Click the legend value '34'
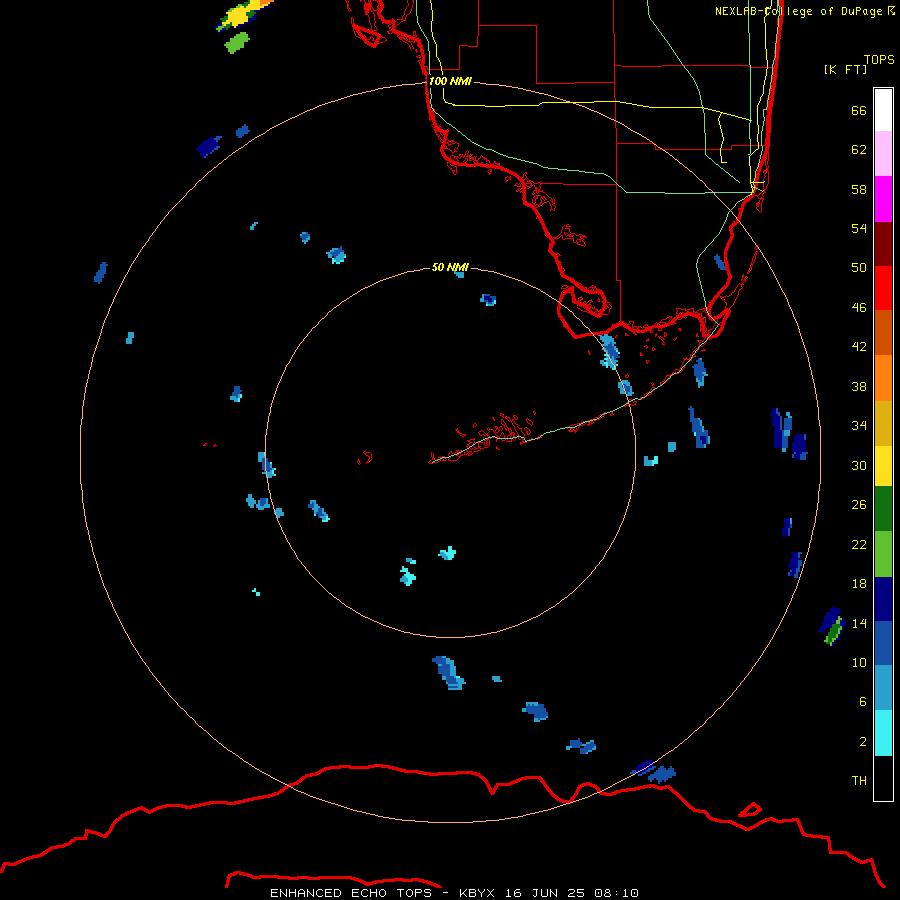Viewport: 900px width, 900px height. tap(859, 426)
